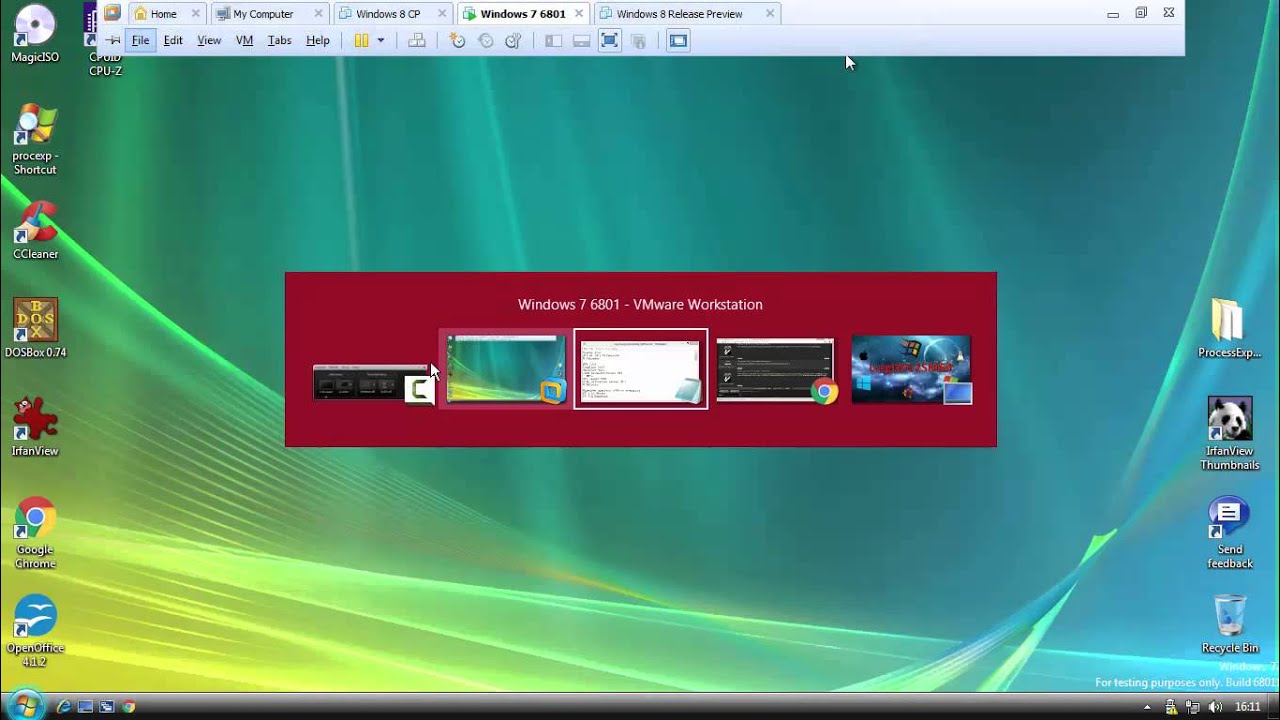Close the Home tab
Viewport: 1280px width, 720px height.
point(195,14)
